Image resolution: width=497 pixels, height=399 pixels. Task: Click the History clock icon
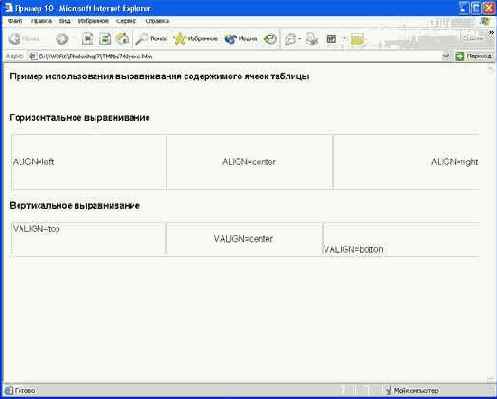[270, 39]
